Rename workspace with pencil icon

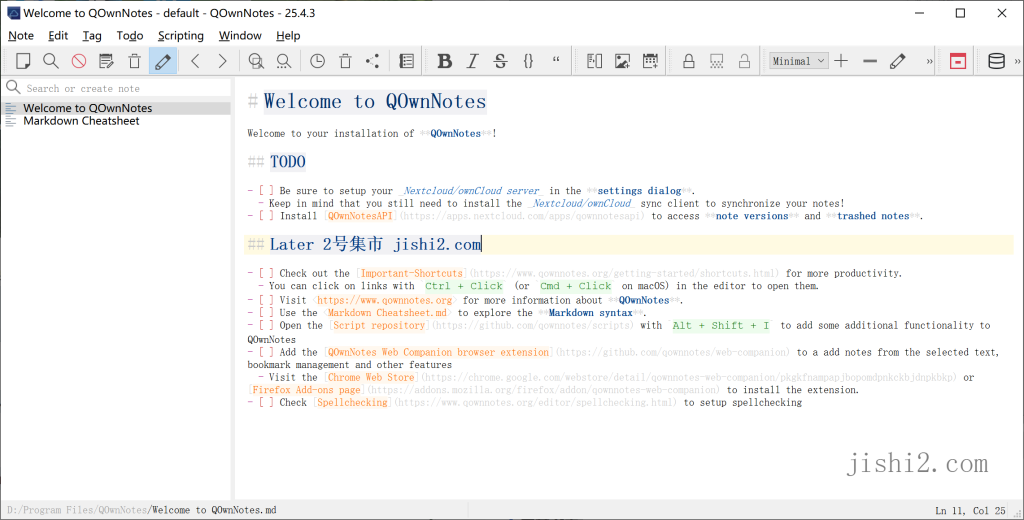(x=897, y=61)
